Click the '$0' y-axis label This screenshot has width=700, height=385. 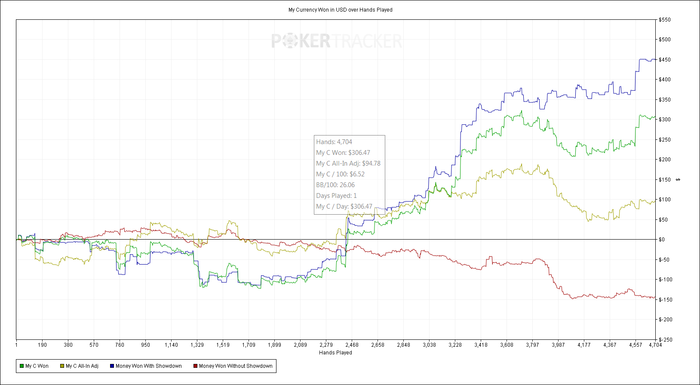point(662,239)
